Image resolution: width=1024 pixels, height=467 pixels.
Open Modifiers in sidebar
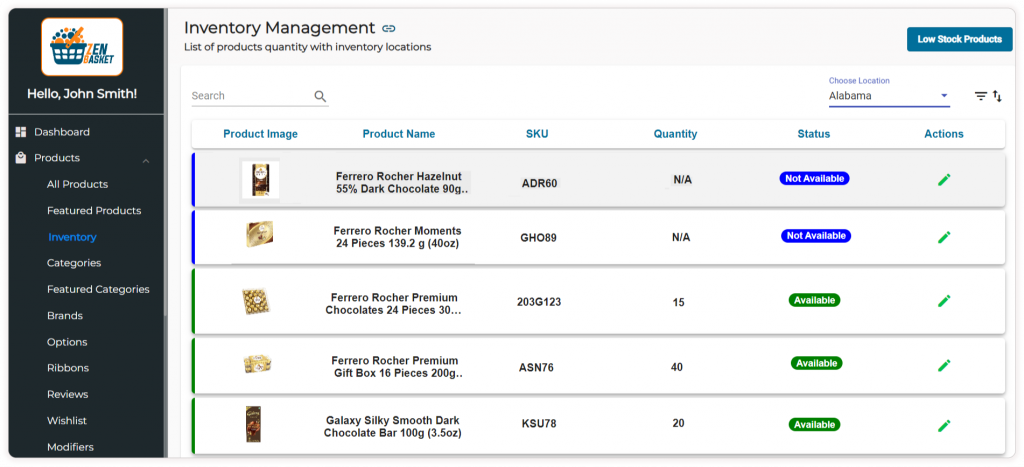tap(70, 447)
